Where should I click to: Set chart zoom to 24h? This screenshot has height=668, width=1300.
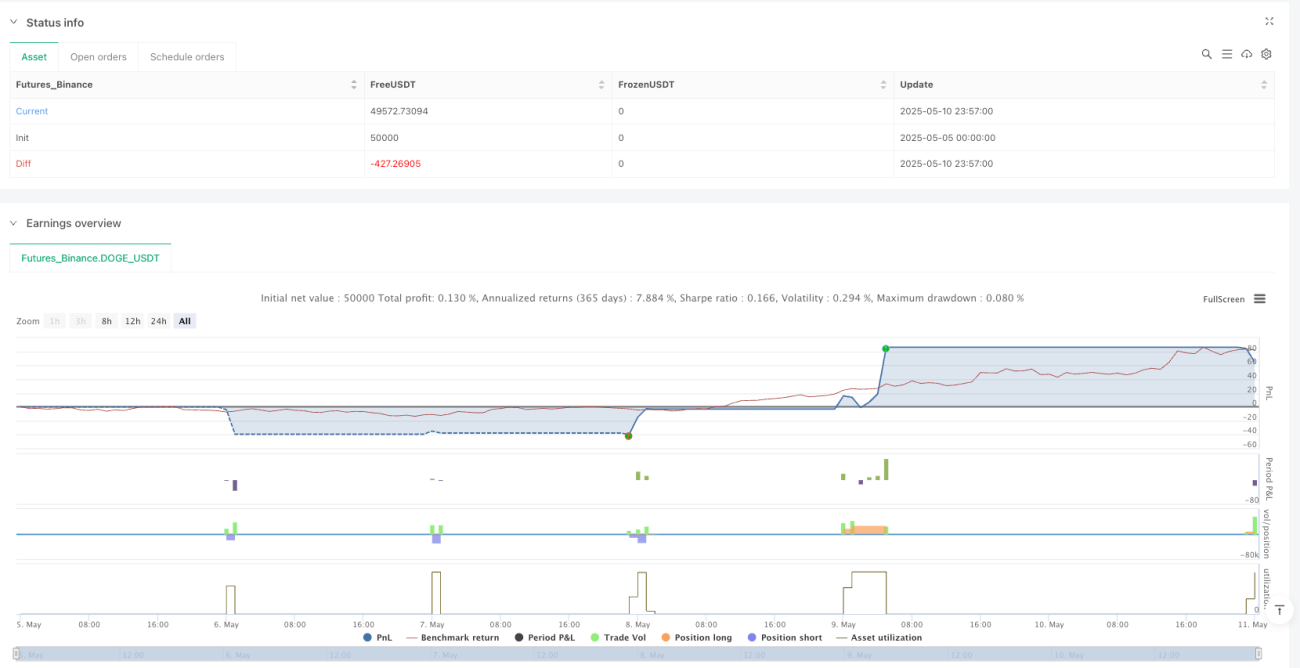point(158,321)
